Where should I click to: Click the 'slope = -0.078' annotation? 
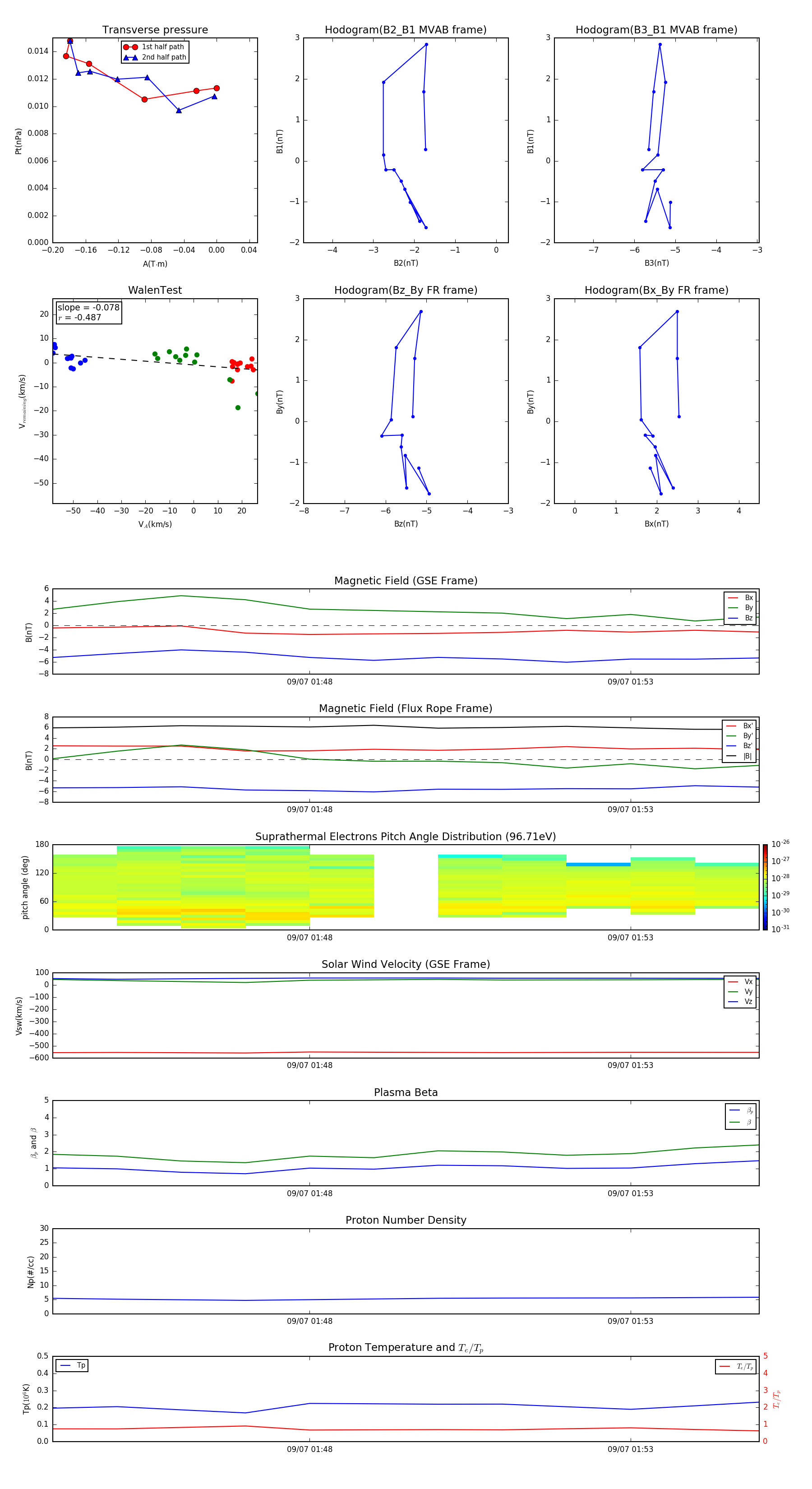point(88,308)
